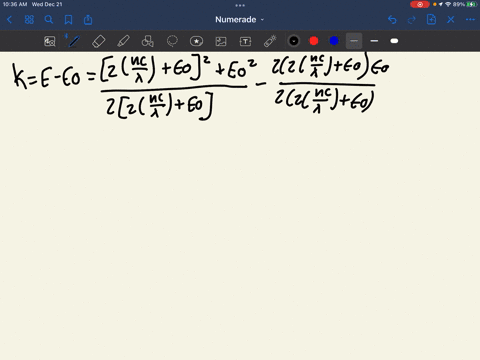Open the search magnifier
The width and height of the screenshot is (480, 360).
pyautogui.click(x=49, y=20)
